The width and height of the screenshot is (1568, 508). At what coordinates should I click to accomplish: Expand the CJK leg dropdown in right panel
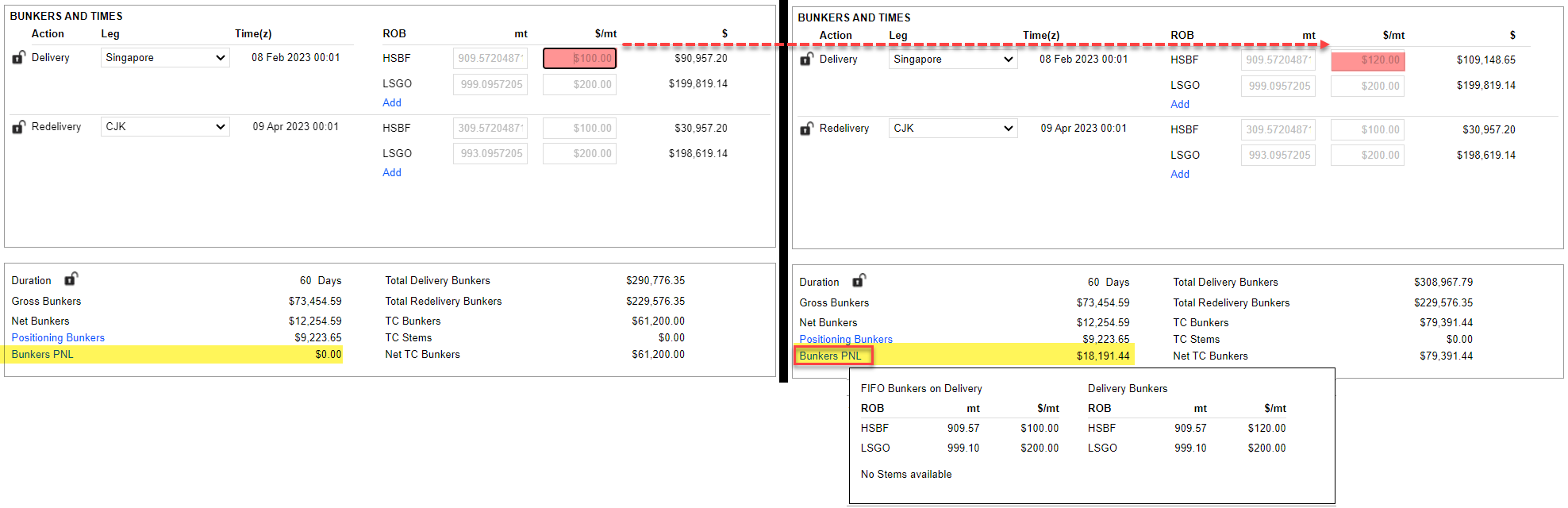click(x=953, y=129)
